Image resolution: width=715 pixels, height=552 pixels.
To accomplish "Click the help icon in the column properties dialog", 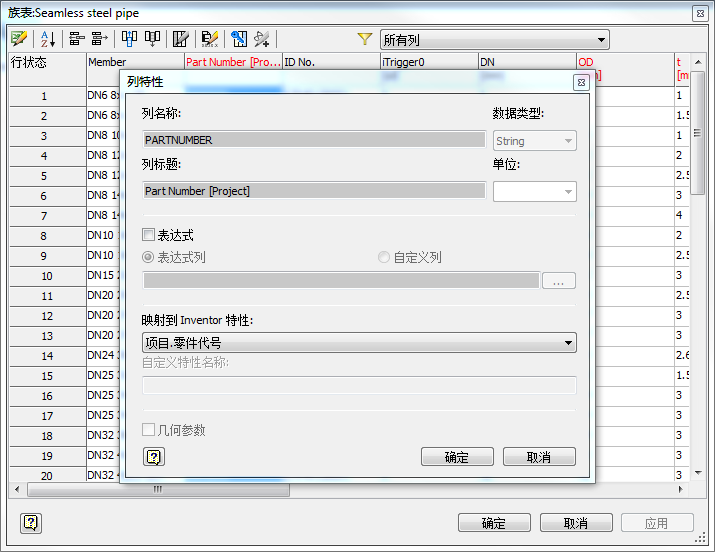I will (154, 457).
